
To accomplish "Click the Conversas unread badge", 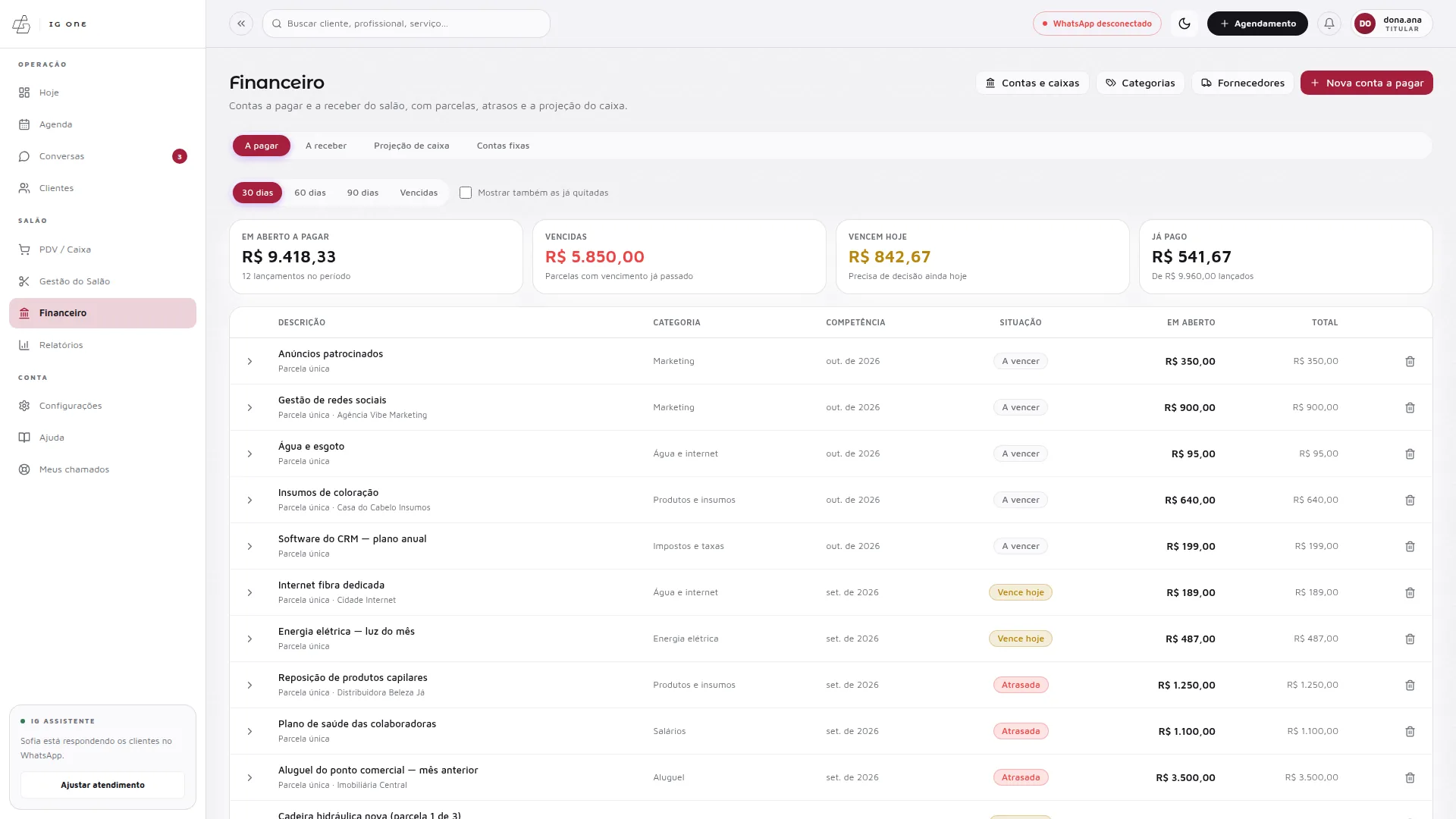I will click(x=180, y=156).
